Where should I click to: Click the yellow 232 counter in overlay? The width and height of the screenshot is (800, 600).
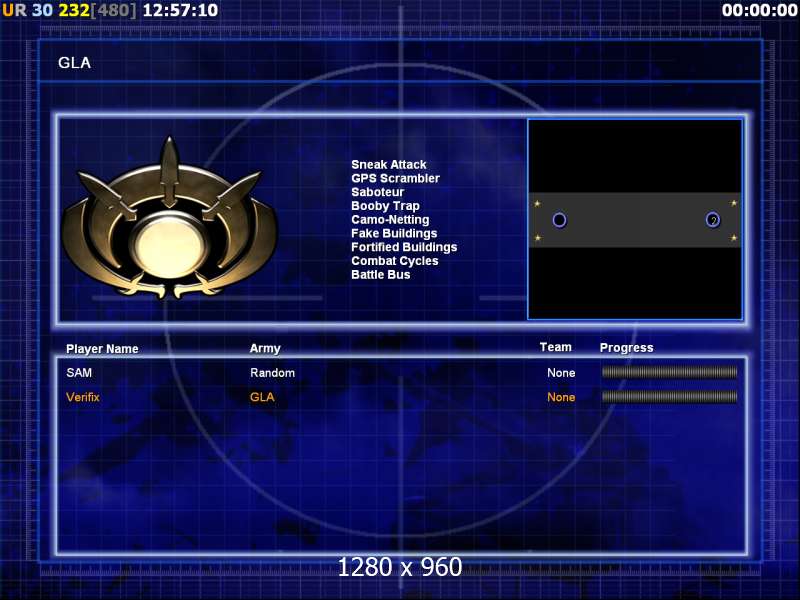[x=74, y=10]
